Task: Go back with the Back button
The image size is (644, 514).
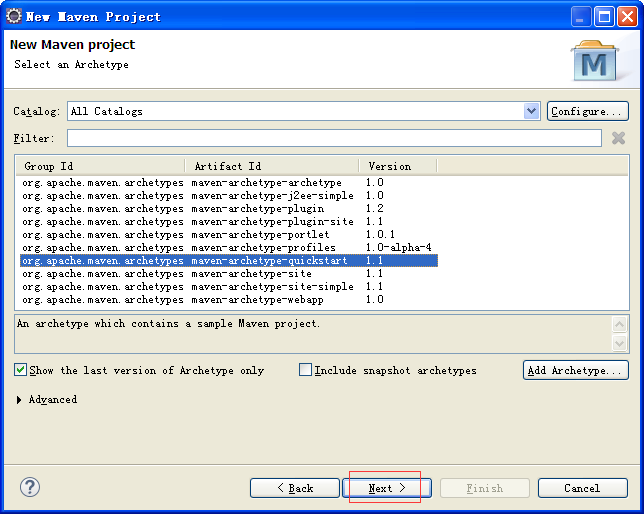Action: click(x=294, y=488)
